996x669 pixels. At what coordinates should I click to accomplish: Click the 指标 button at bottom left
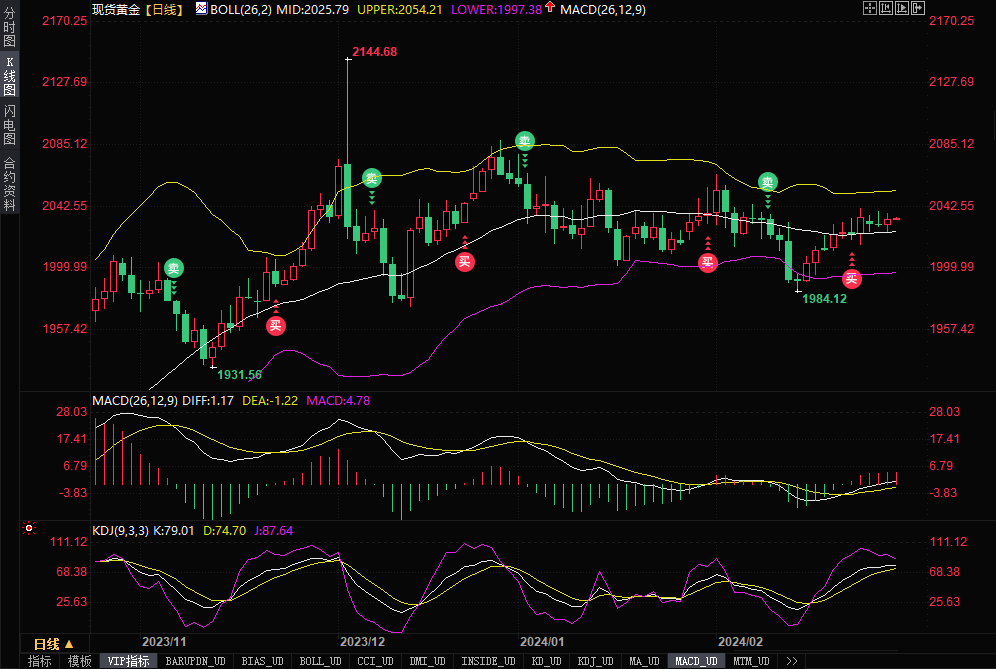(x=40, y=661)
